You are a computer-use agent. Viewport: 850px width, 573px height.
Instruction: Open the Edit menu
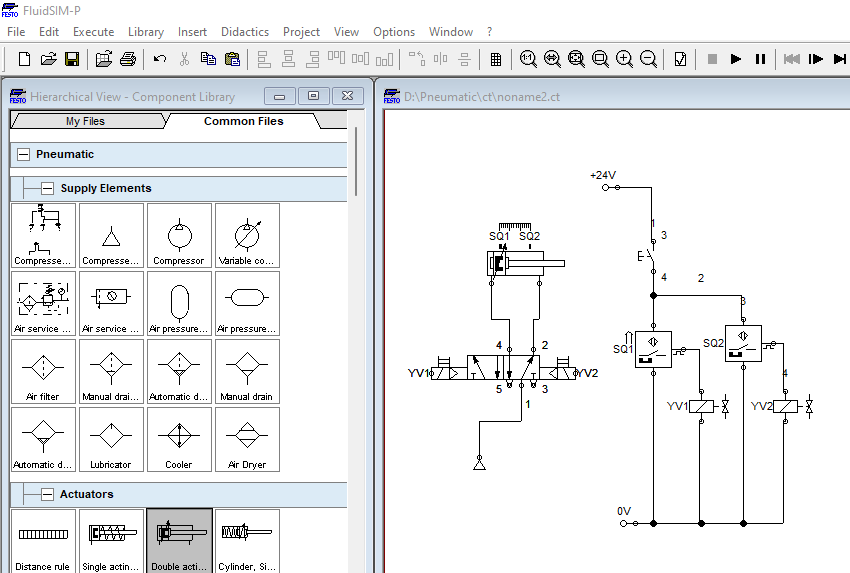click(x=49, y=32)
